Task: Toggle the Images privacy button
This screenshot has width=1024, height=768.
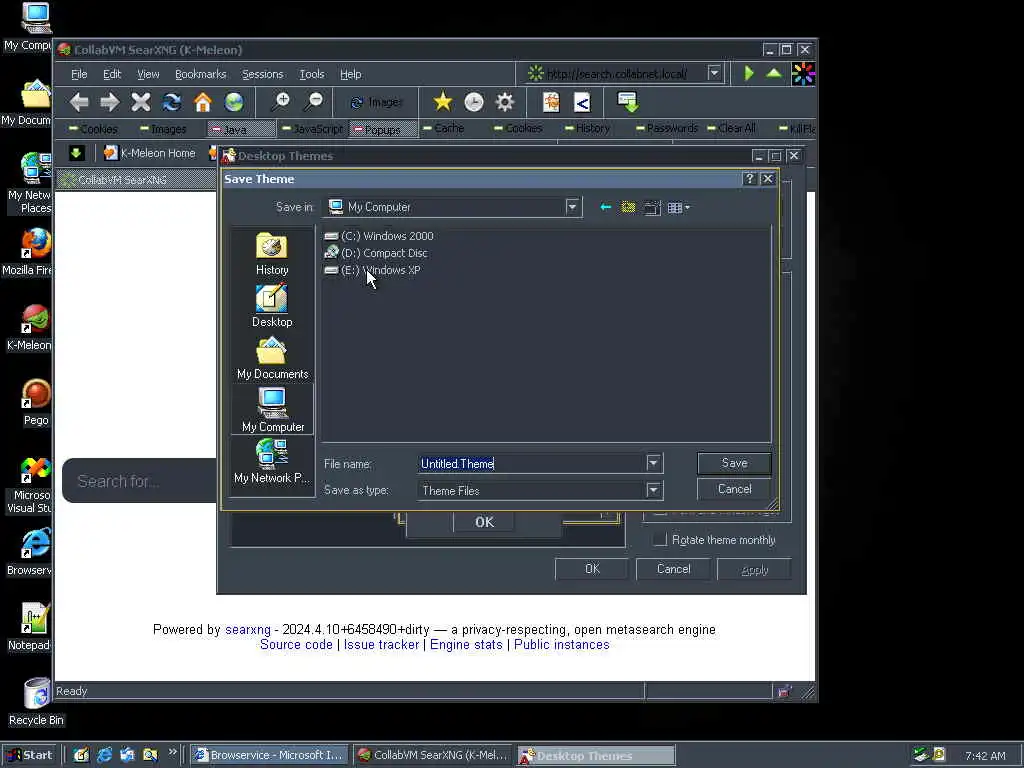Action: coord(163,129)
